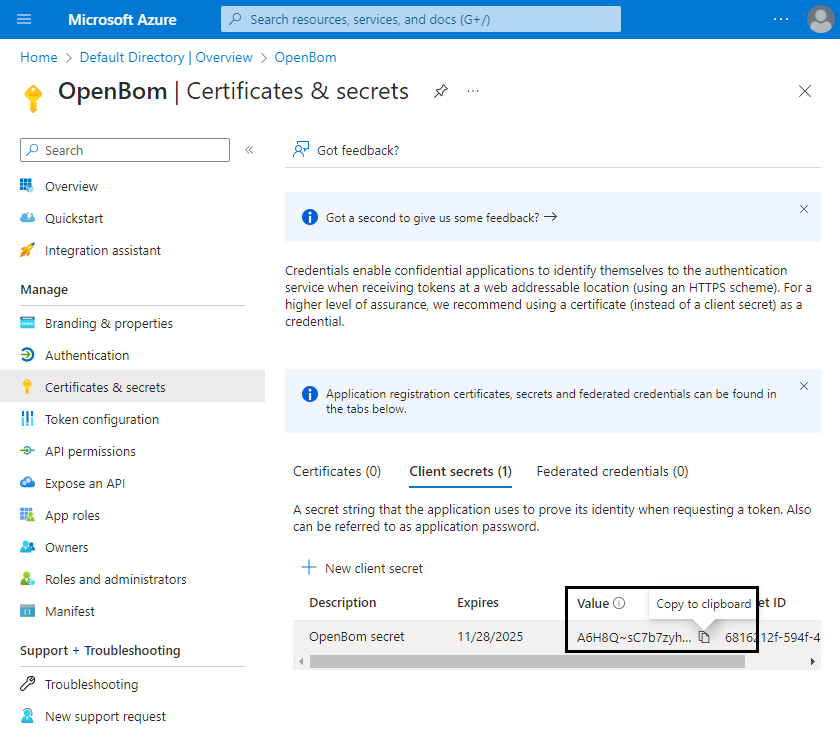Click the 11/28/2025 expiry date cell

pyautogui.click(x=490, y=637)
